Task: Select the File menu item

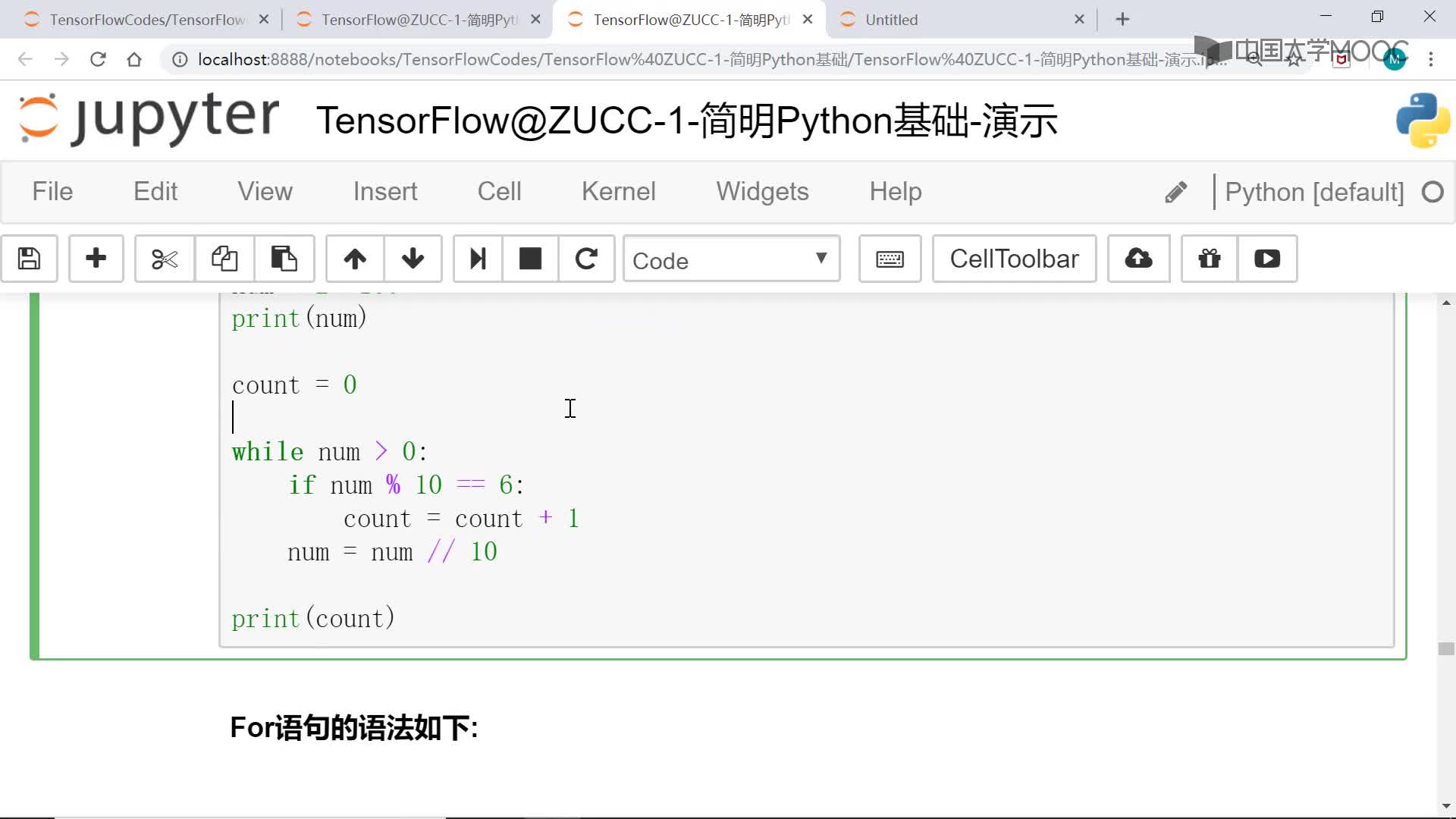Action: click(53, 191)
